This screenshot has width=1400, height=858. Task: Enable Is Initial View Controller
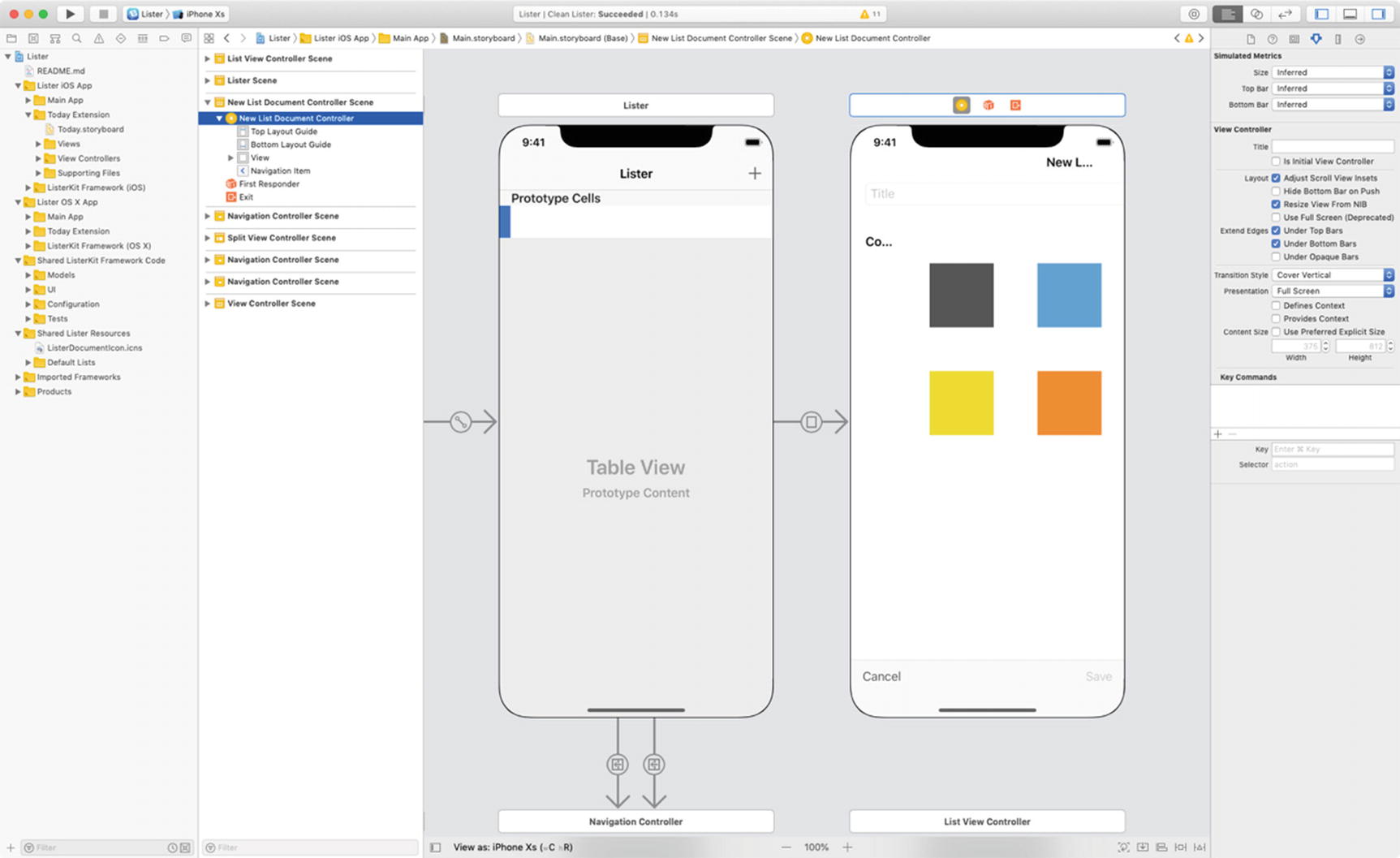(x=1276, y=162)
